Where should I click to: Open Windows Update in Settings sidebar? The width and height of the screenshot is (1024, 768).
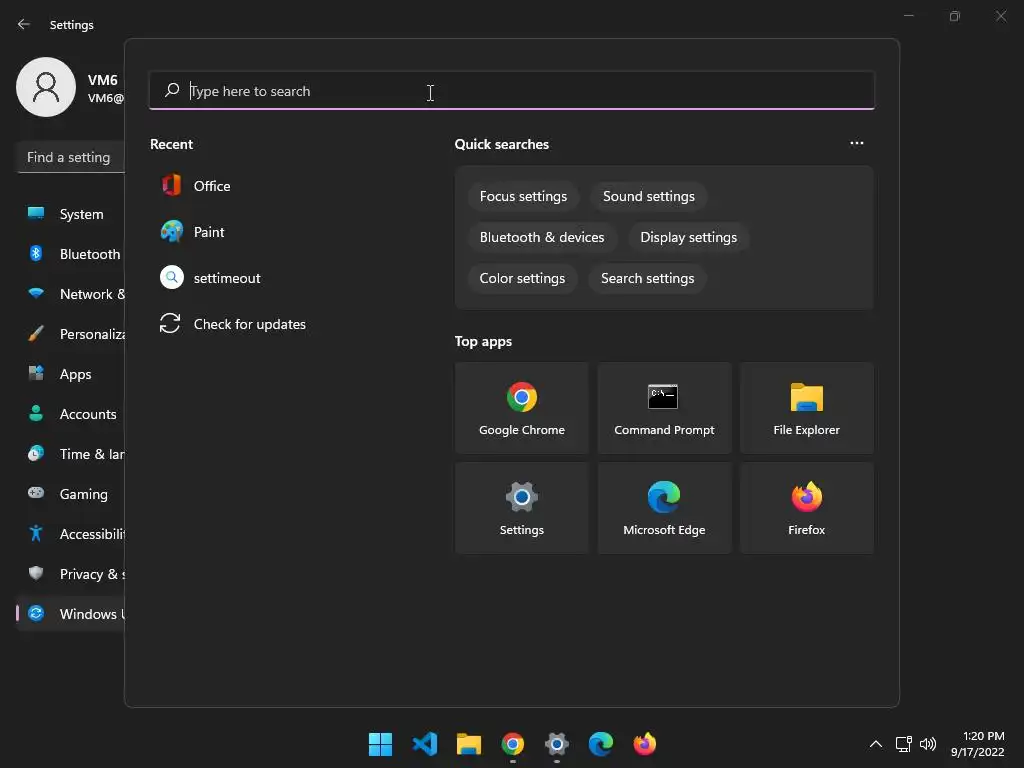[71, 614]
